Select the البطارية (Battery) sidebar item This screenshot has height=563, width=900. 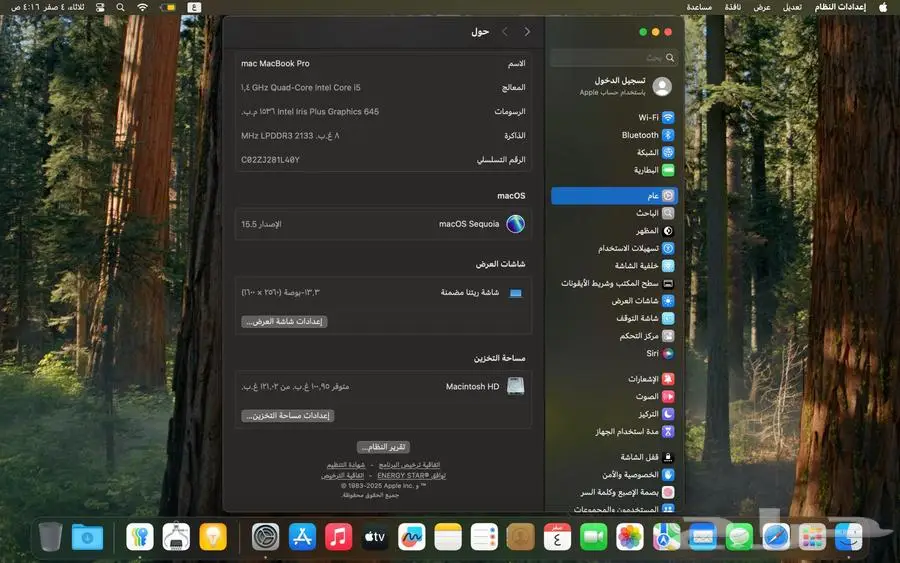tap(614, 170)
